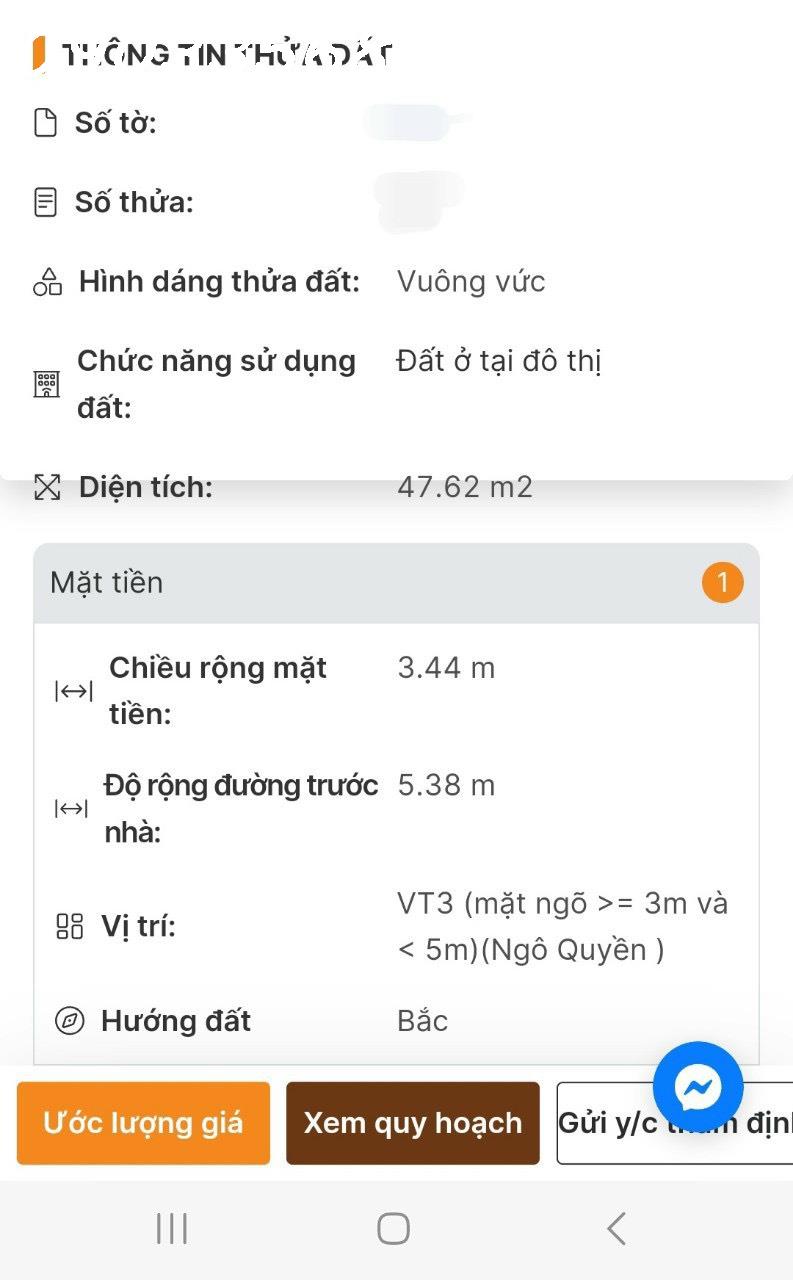The image size is (793, 1280).
Task: Open Android recent apps button
Action: click(x=172, y=1228)
